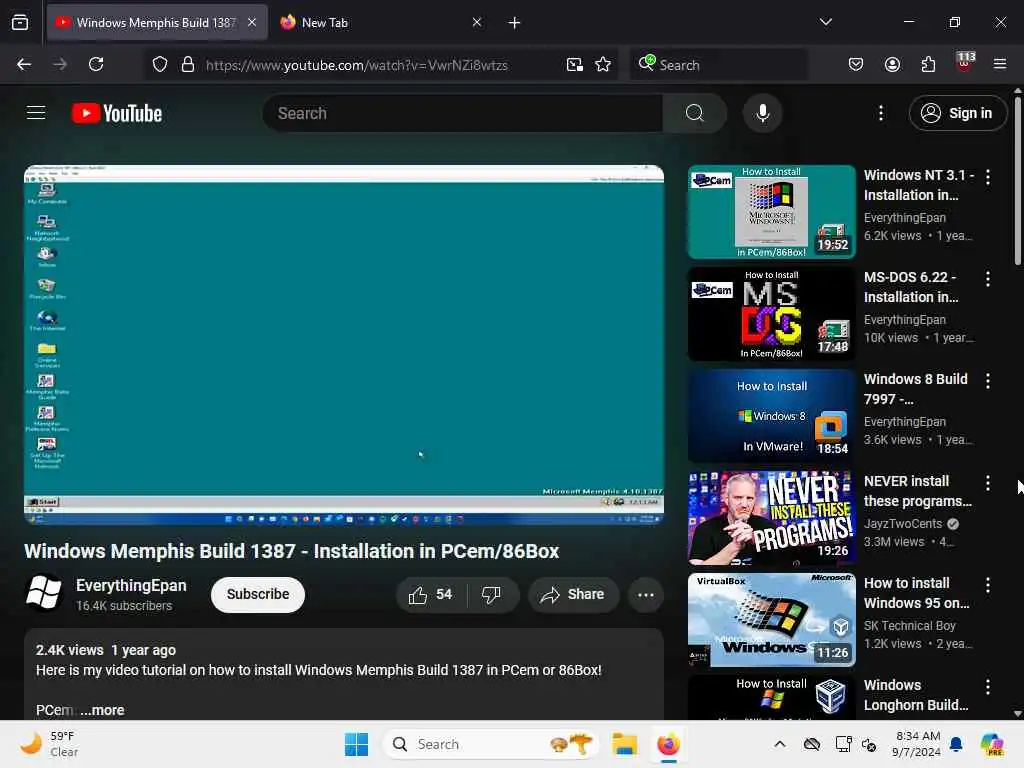The image size is (1024, 768).
Task: Dislike the video with thumbs down
Action: (x=491, y=594)
